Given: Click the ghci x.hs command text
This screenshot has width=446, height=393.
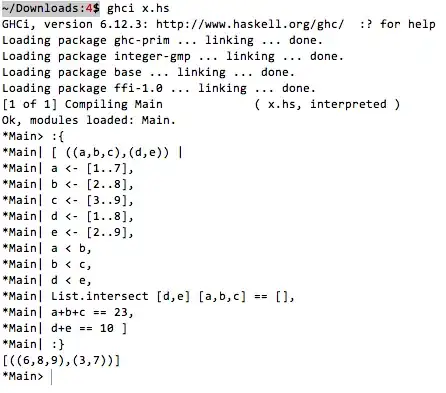Looking at the screenshot, I should [x=138, y=8].
